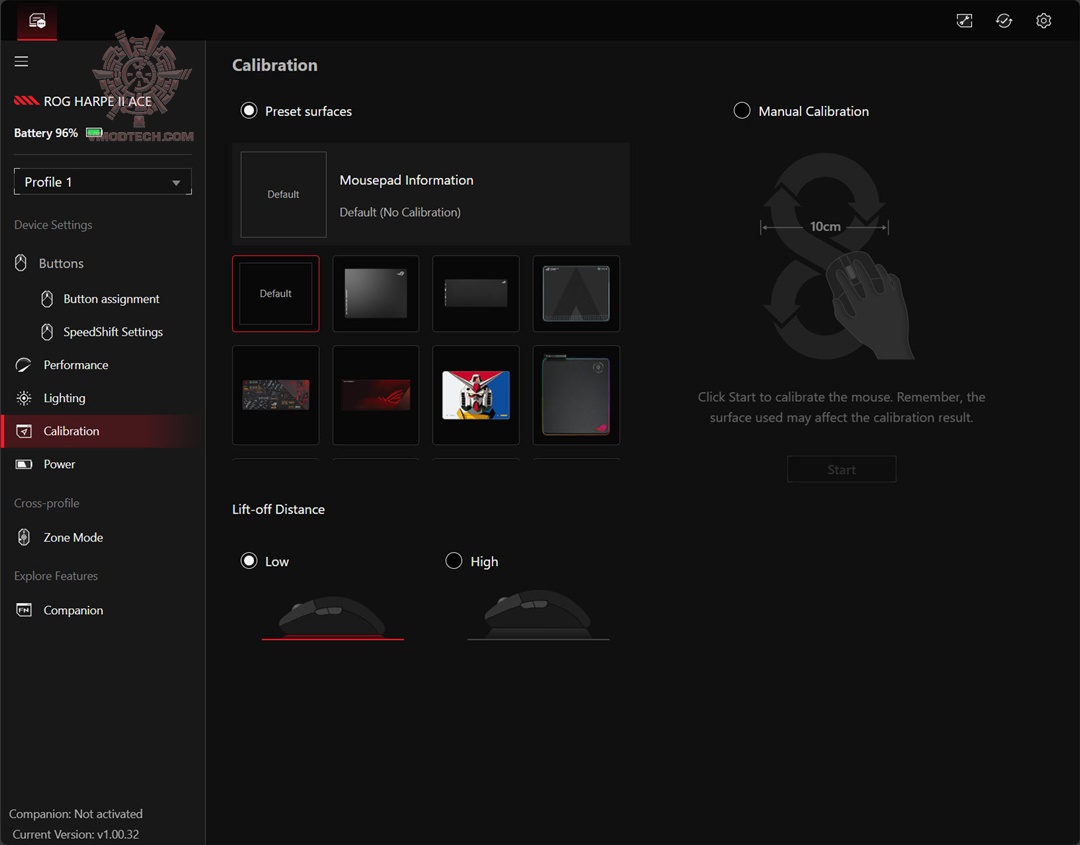Click the Explore Features section label

(x=56, y=576)
